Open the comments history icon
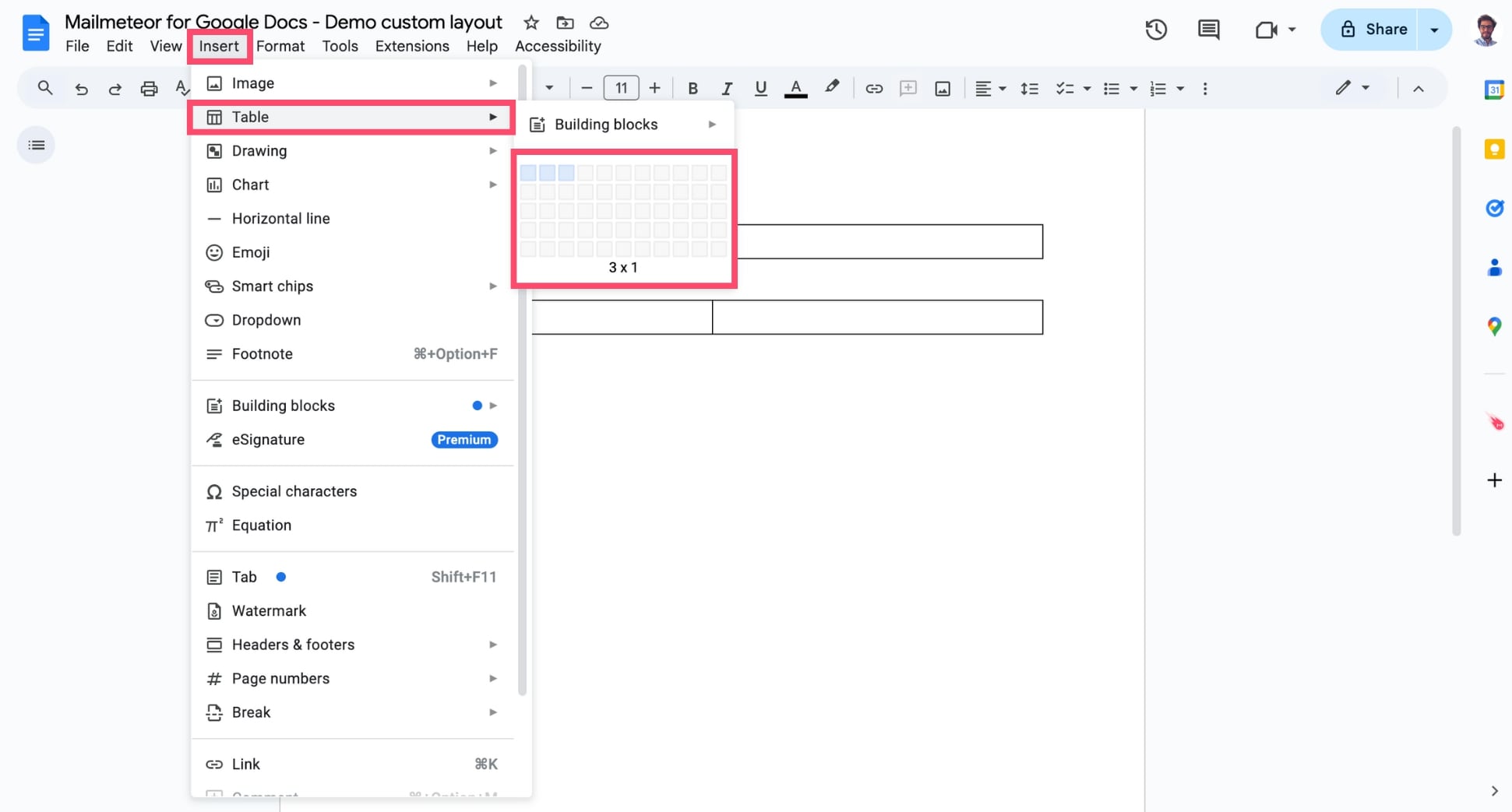Viewport: 1512px width, 812px height. click(x=1208, y=30)
